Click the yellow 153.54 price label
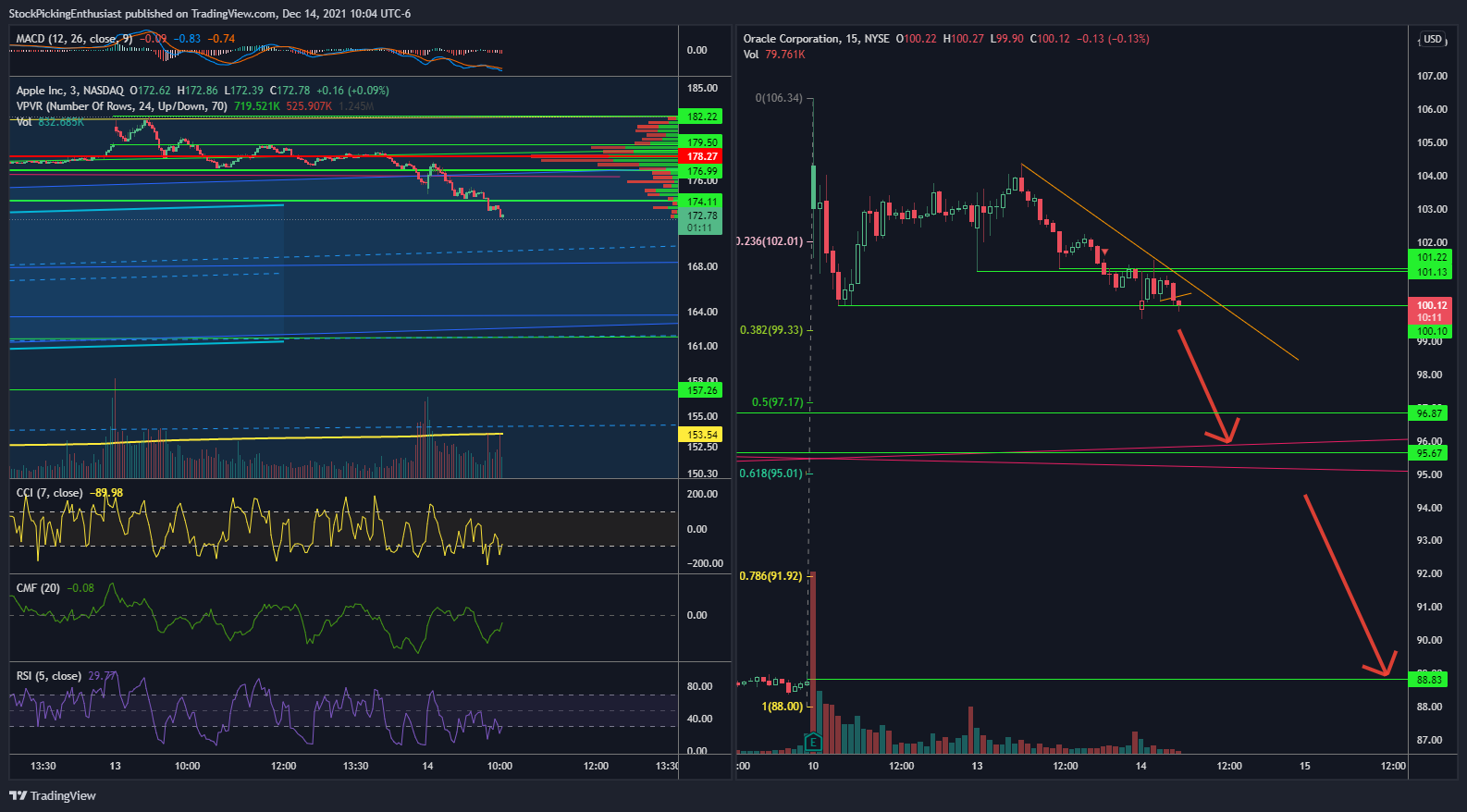This screenshot has width=1467, height=812. point(702,435)
